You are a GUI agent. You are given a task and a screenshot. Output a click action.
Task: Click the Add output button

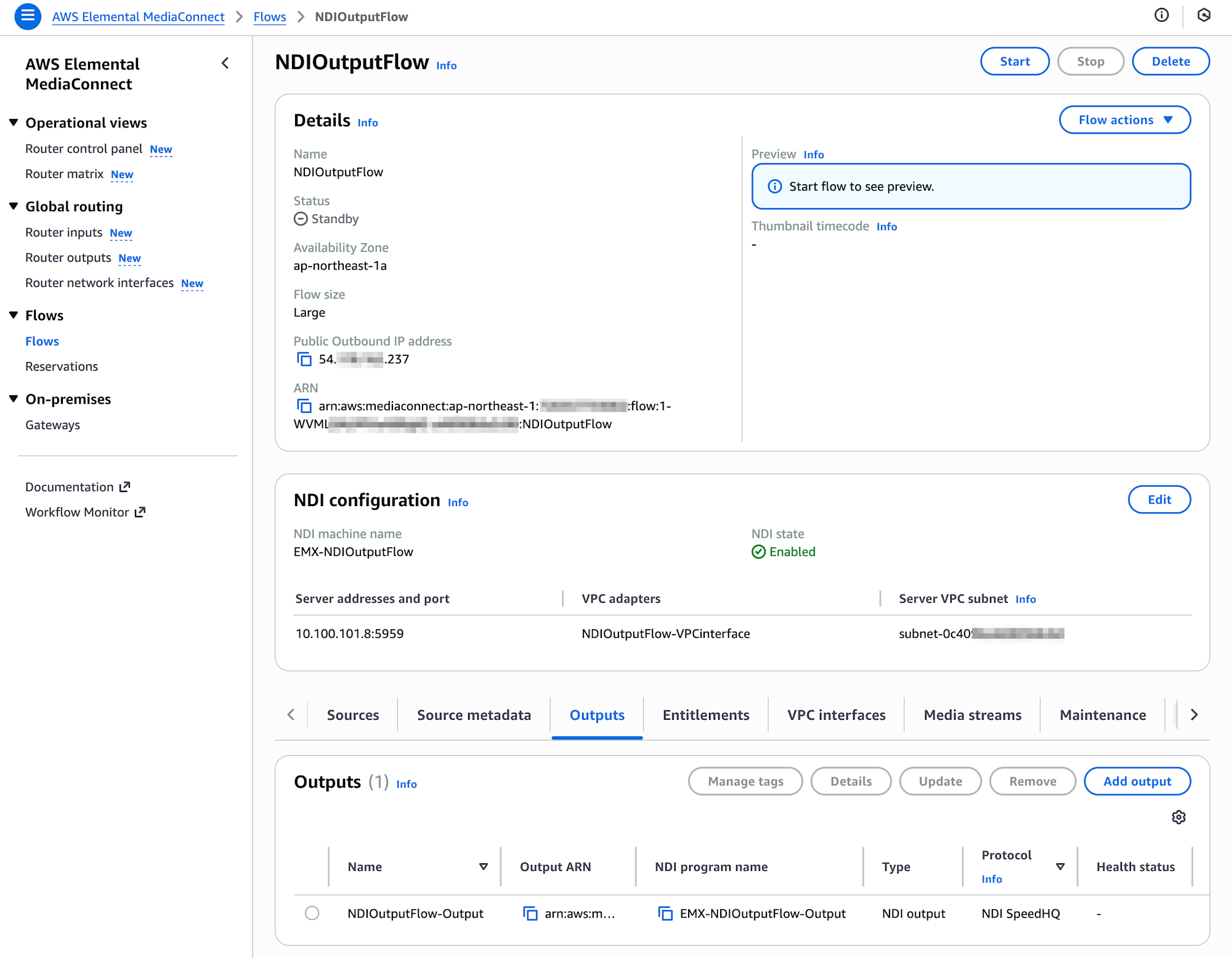tap(1137, 781)
